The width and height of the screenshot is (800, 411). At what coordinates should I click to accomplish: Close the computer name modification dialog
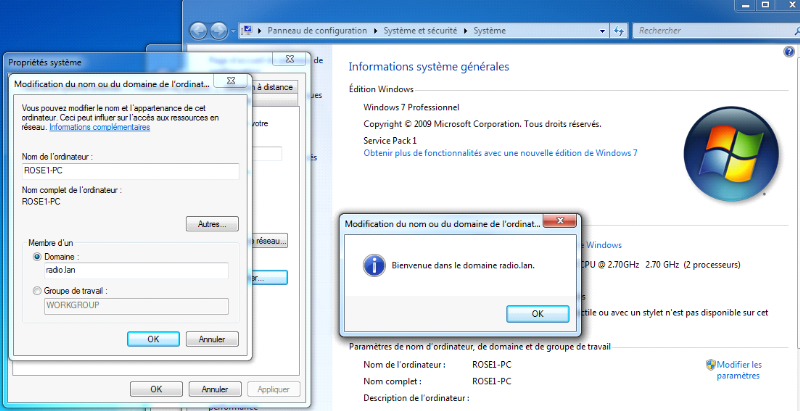pos(231,80)
